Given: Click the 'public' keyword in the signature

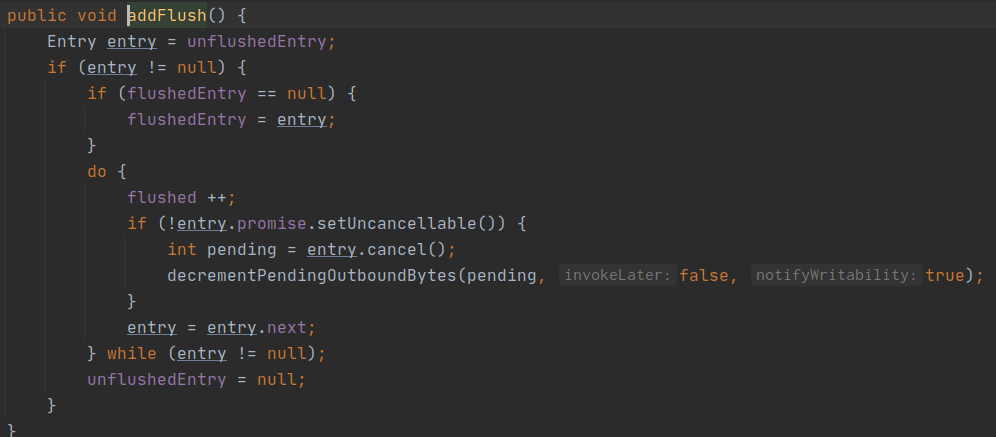Looking at the screenshot, I should tap(36, 16).
